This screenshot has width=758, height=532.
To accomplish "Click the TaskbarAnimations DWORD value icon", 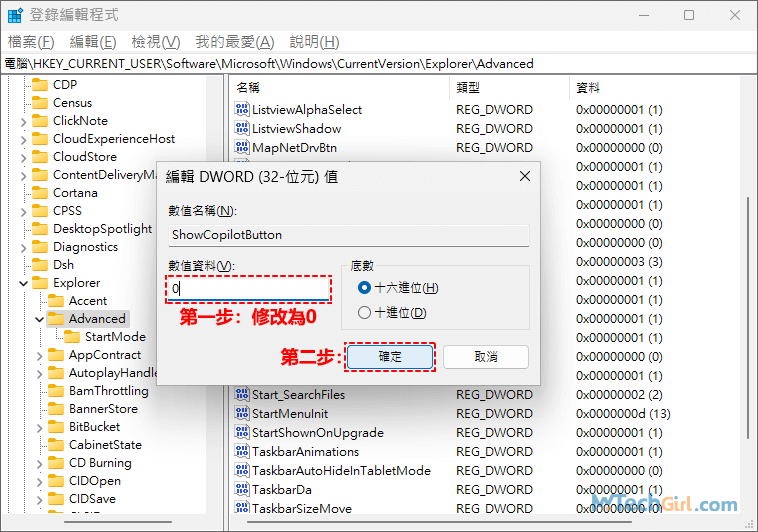I will (x=242, y=451).
